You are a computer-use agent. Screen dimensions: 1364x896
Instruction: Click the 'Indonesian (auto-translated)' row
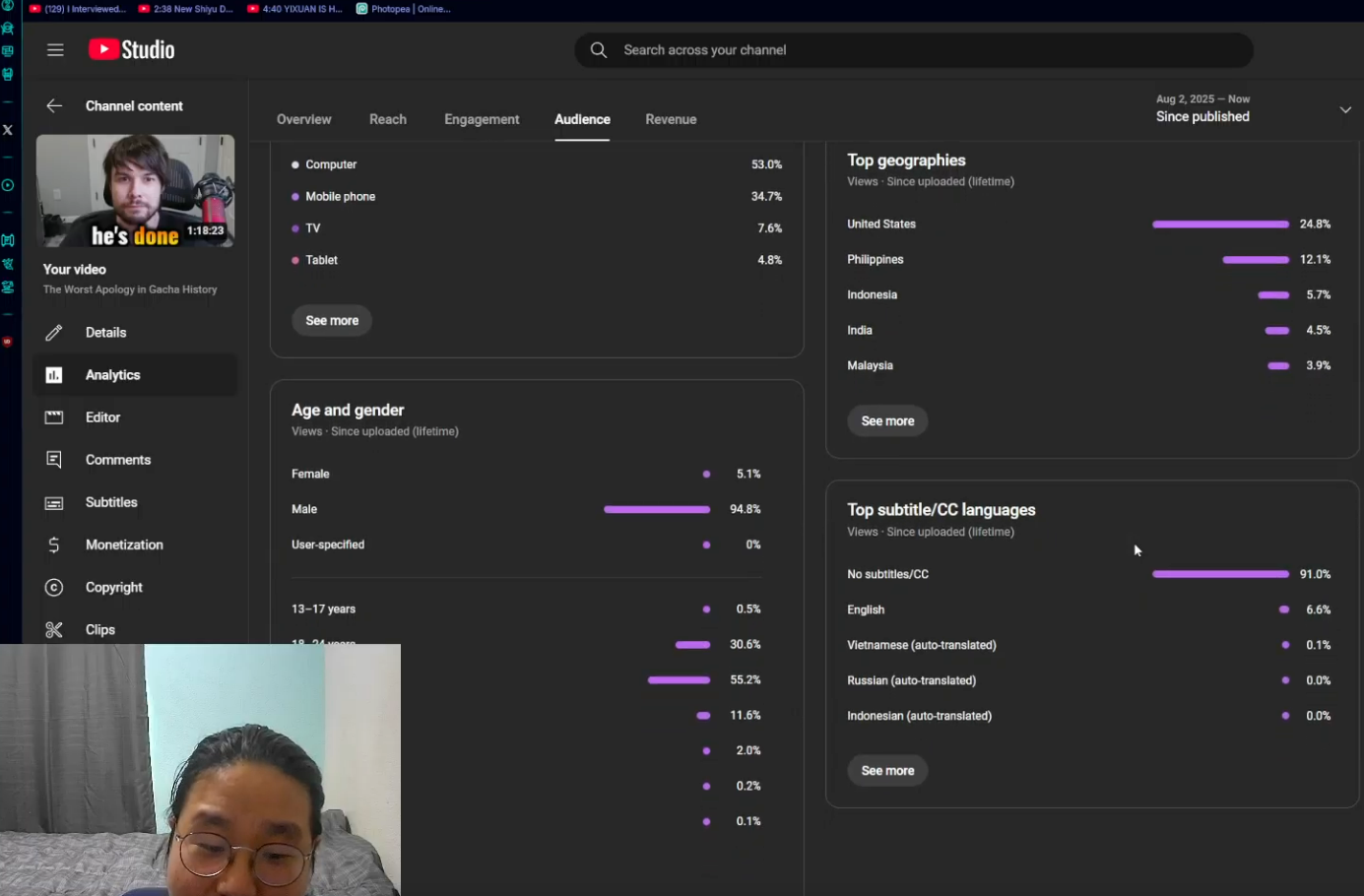(x=1088, y=716)
